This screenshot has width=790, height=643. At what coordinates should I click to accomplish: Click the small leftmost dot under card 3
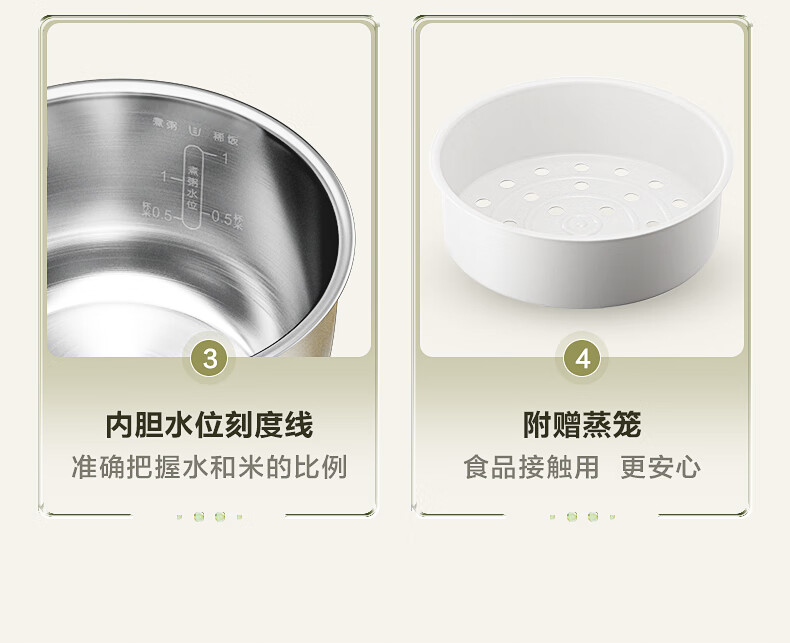coord(179,517)
